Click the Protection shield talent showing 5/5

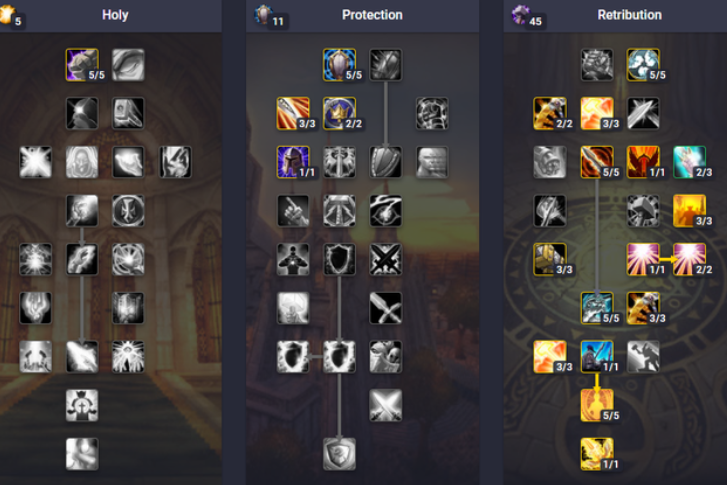[x=339, y=65]
